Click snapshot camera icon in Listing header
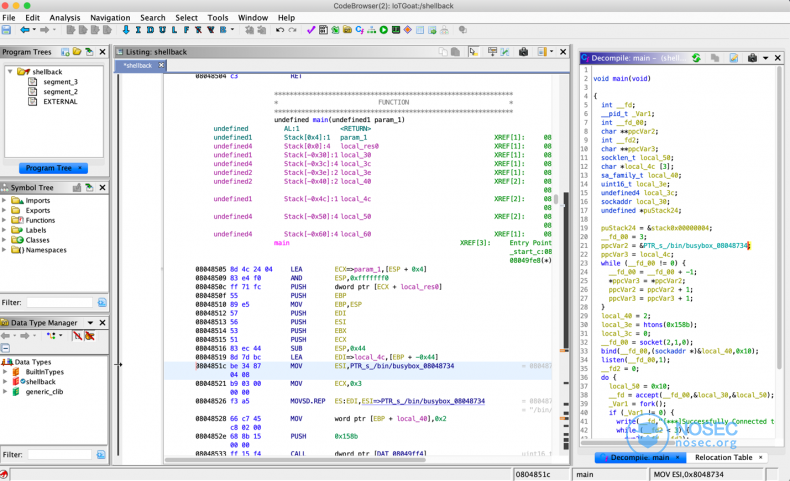This screenshot has height=481, width=790. (x=523, y=52)
